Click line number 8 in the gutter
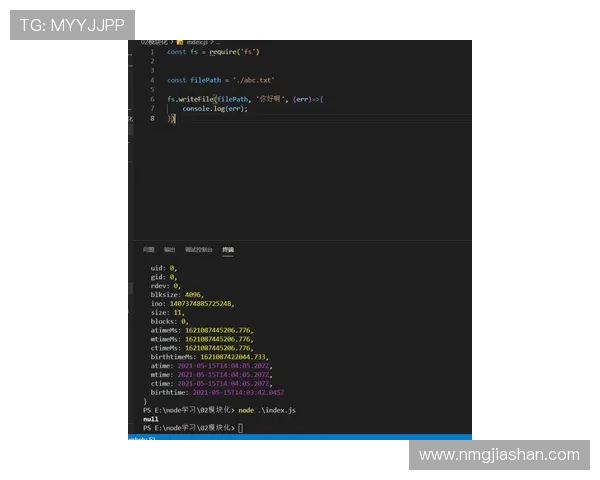 (151, 118)
